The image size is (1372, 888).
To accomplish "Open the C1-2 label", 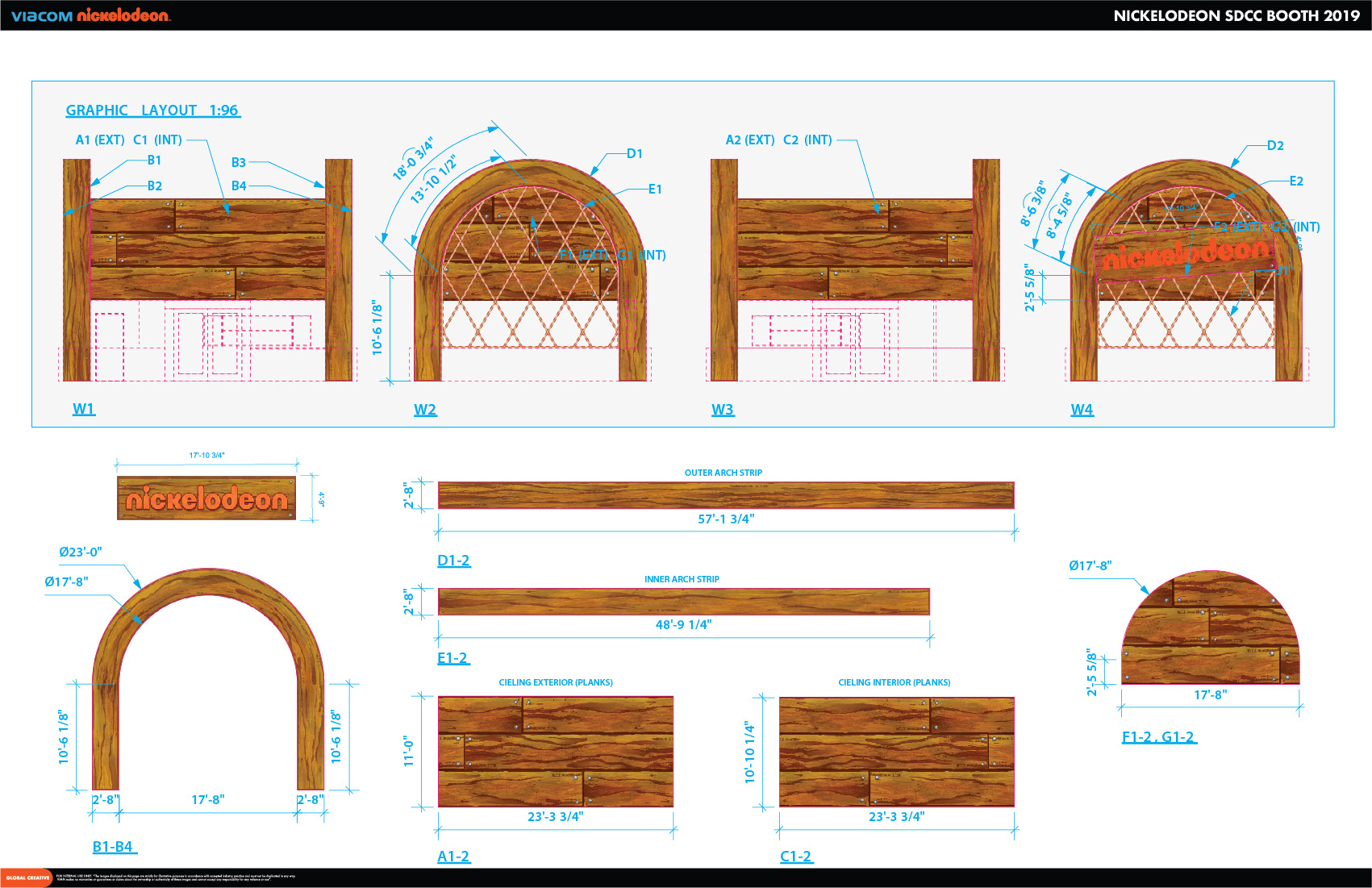I will [x=796, y=857].
